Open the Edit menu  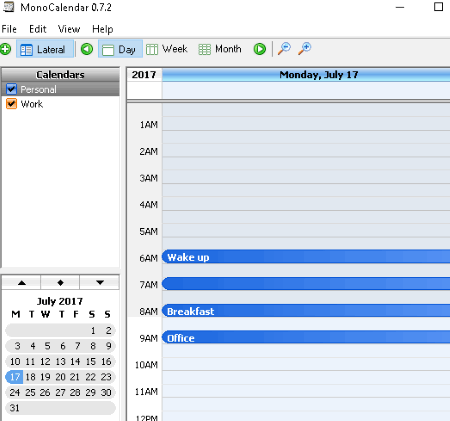(38, 29)
